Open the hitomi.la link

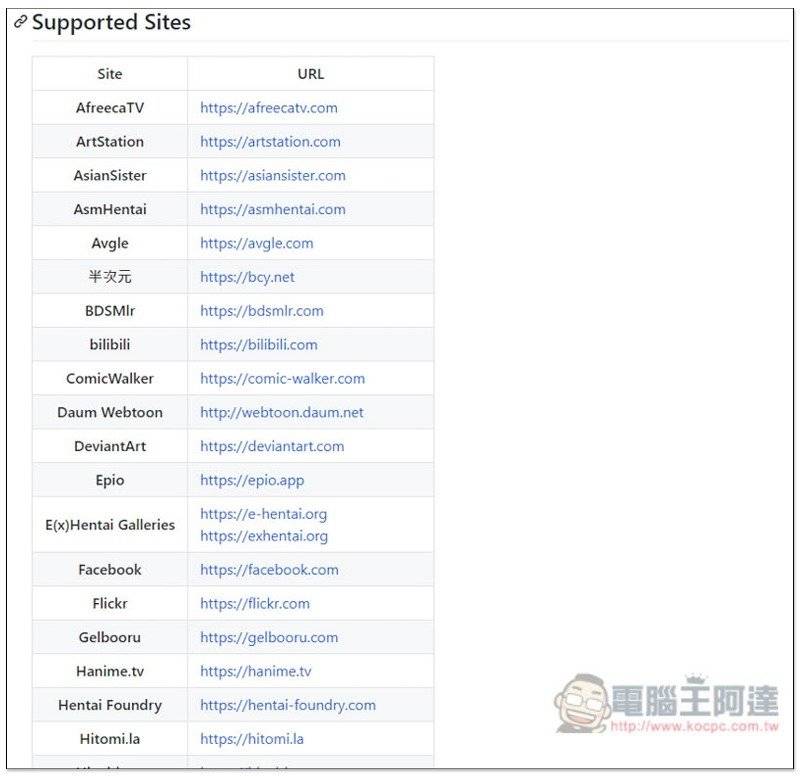click(x=252, y=738)
